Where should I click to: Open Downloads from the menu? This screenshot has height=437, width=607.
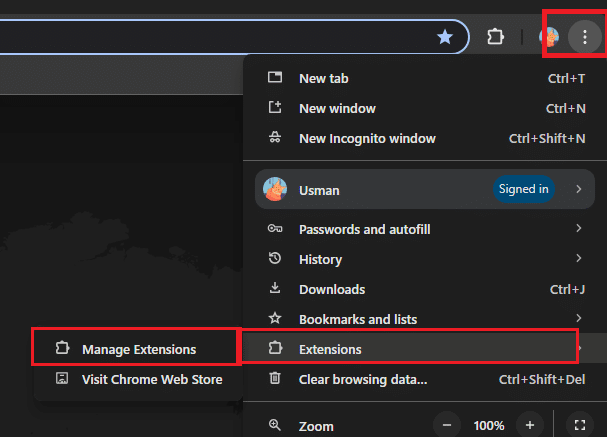[330, 289]
